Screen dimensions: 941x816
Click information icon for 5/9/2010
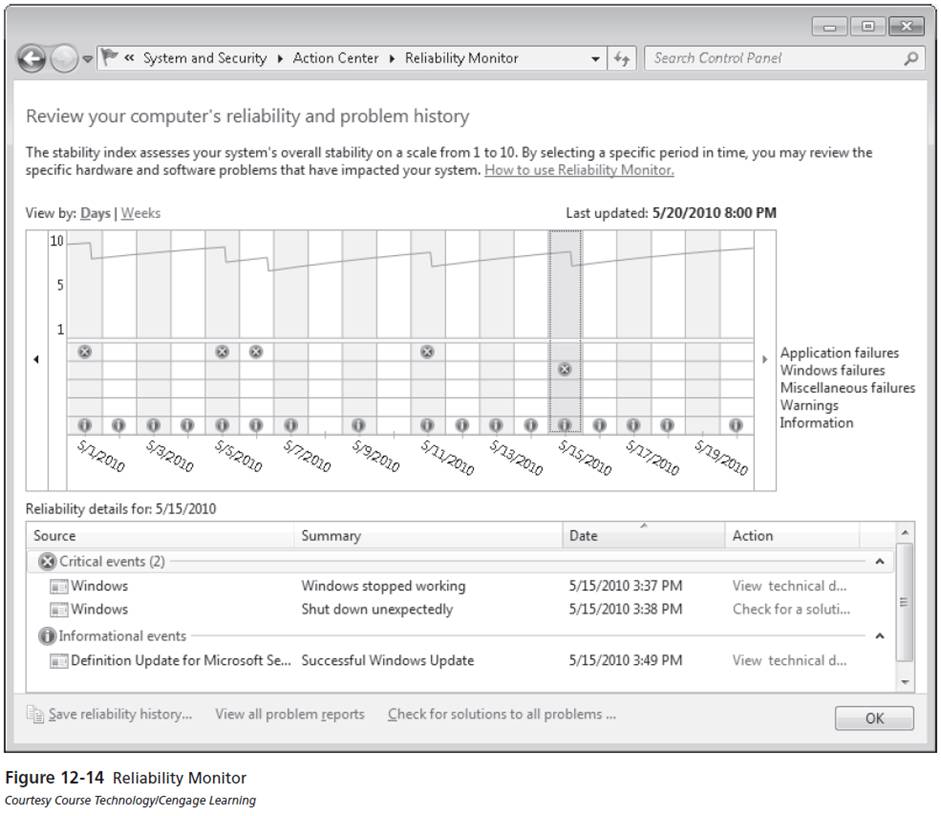click(359, 425)
